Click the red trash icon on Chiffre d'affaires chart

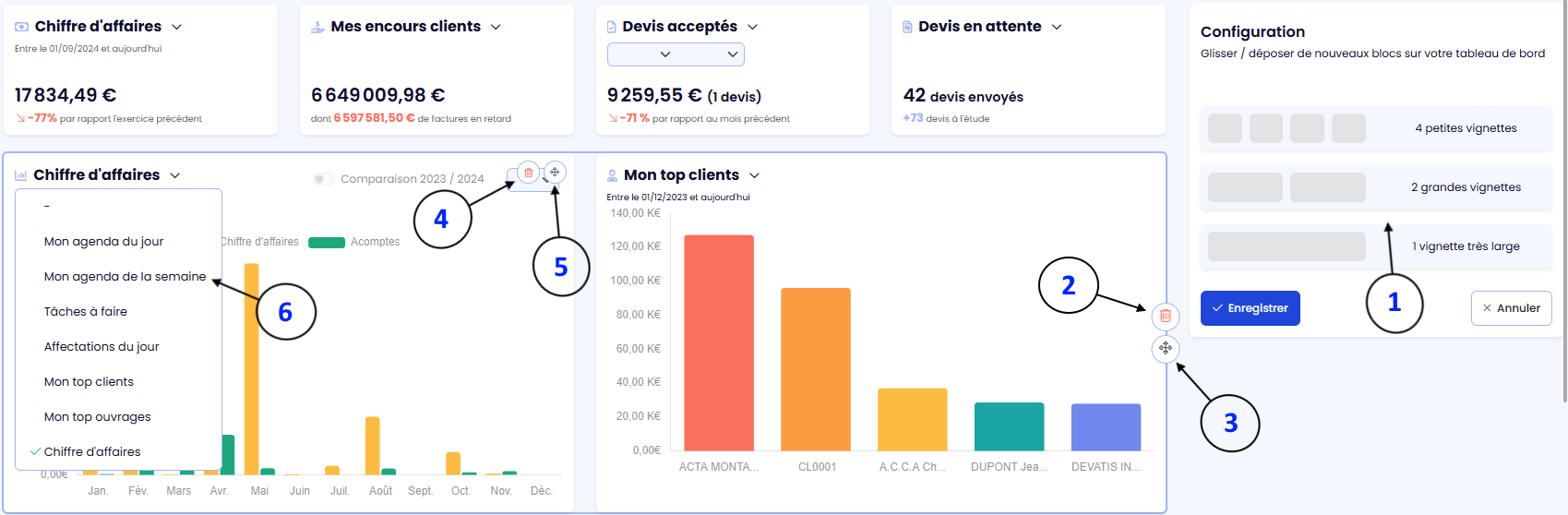click(528, 173)
